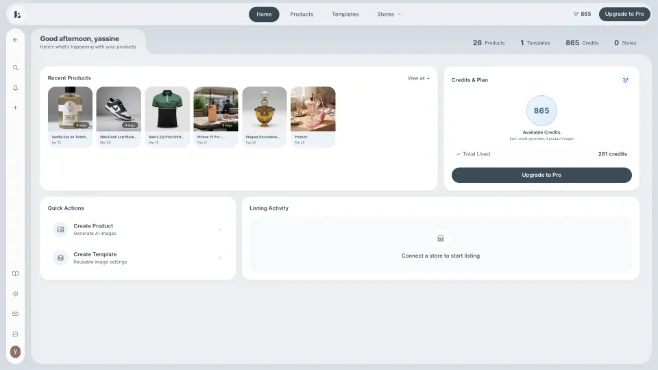Open the perfume bottle Eau de Toilette product
Screen dimensions: 658x370
tap(70, 117)
